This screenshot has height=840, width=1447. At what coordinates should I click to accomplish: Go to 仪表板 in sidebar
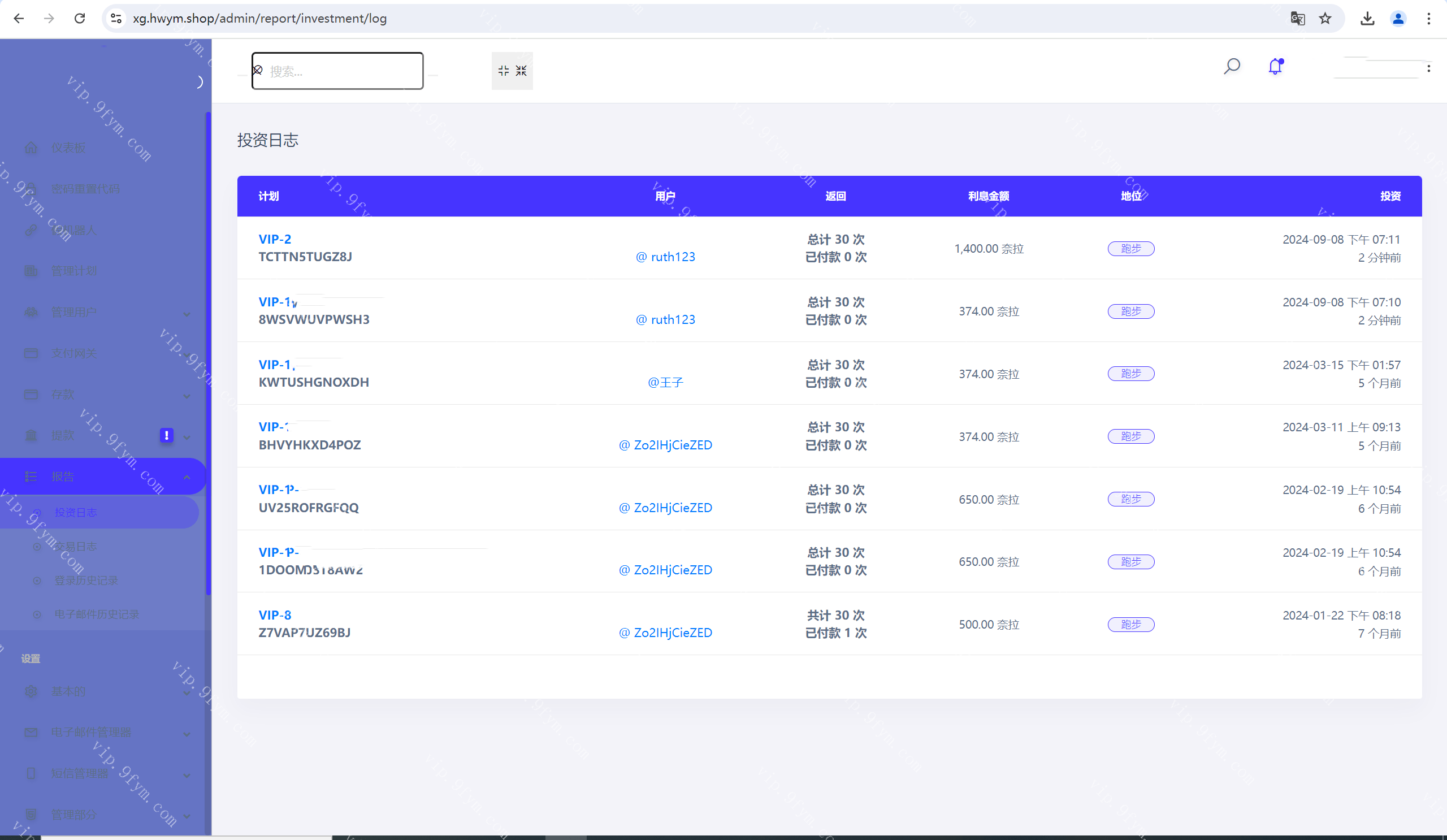point(68,148)
